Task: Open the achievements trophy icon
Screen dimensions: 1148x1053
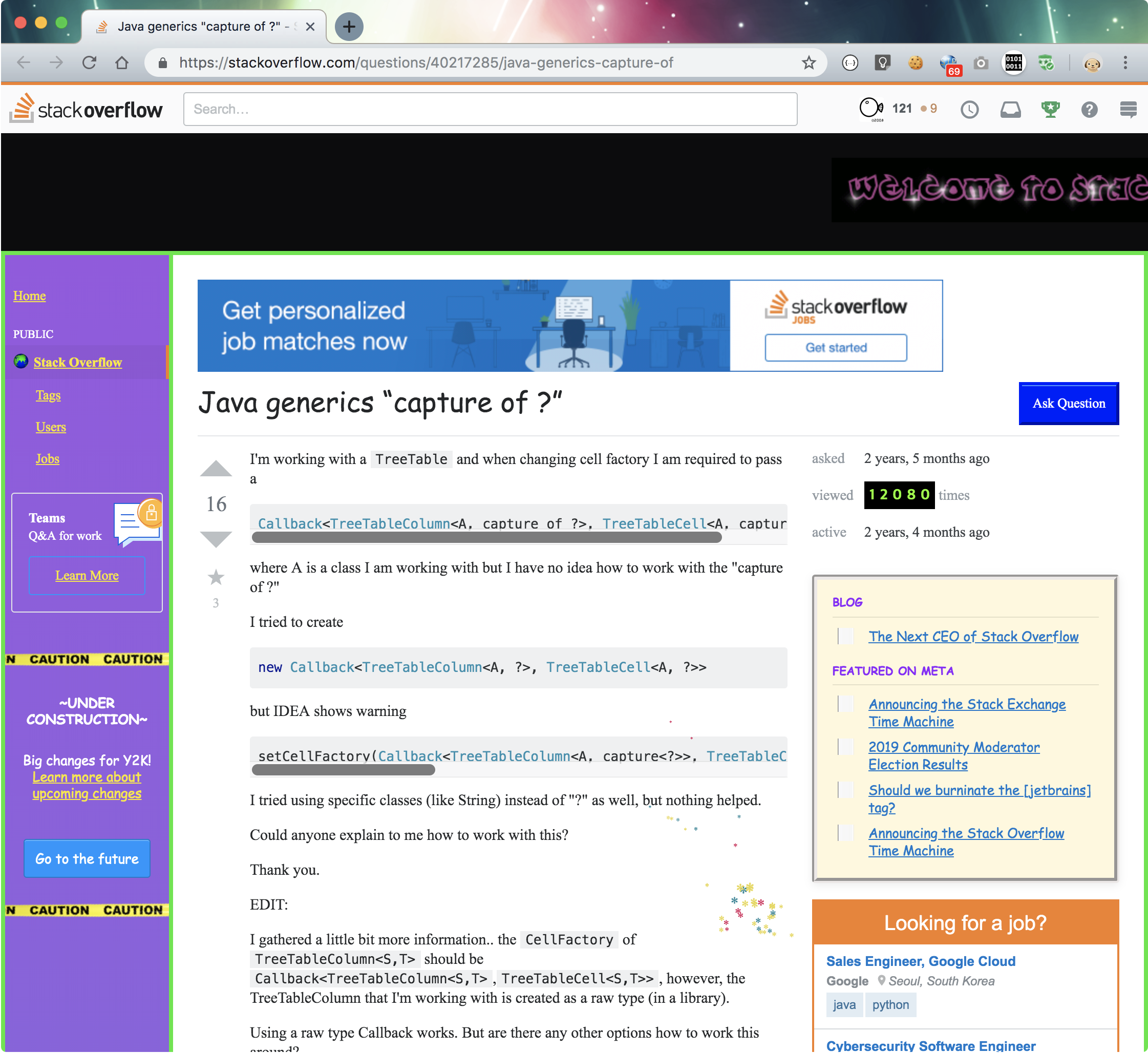Action: [x=1050, y=109]
